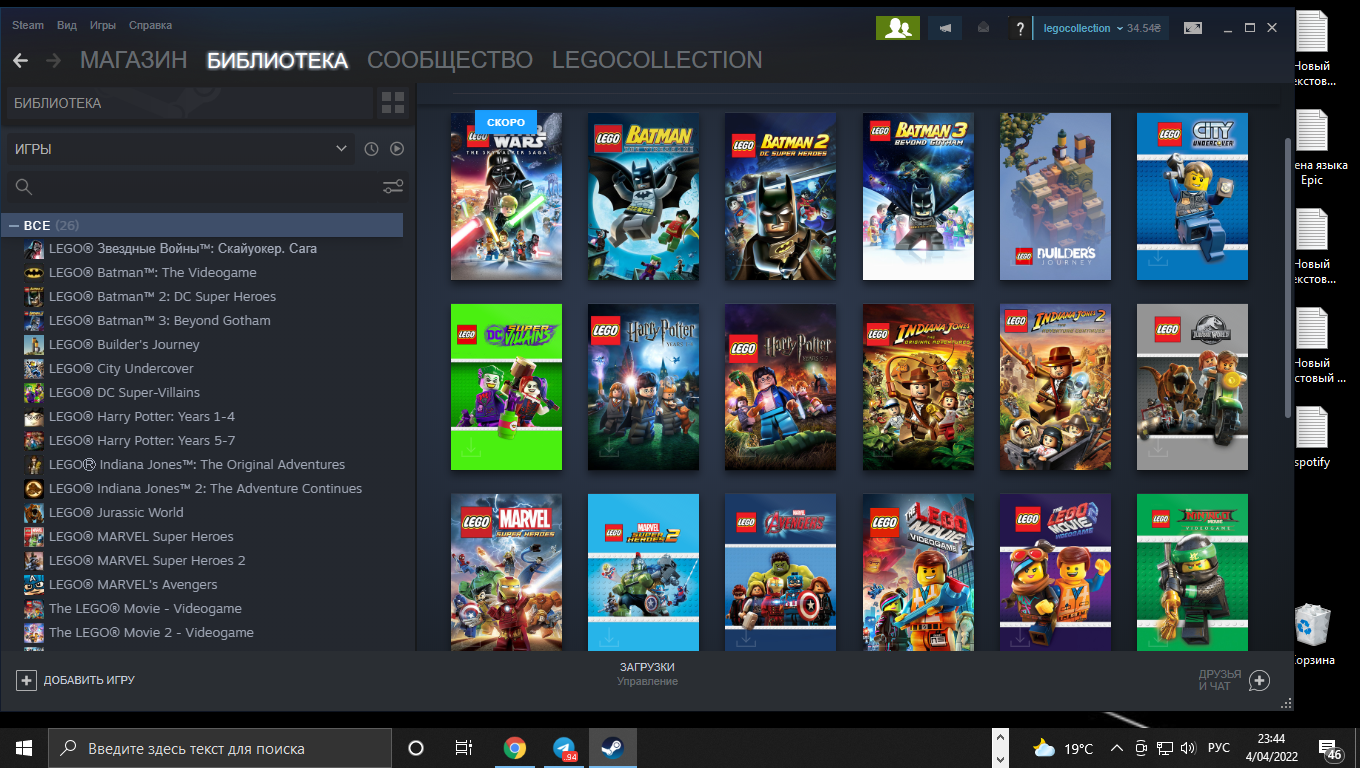This screenshot has height=768, width=1360.
Task: Click the Windows taskbar search box
Action: [220, 748]
